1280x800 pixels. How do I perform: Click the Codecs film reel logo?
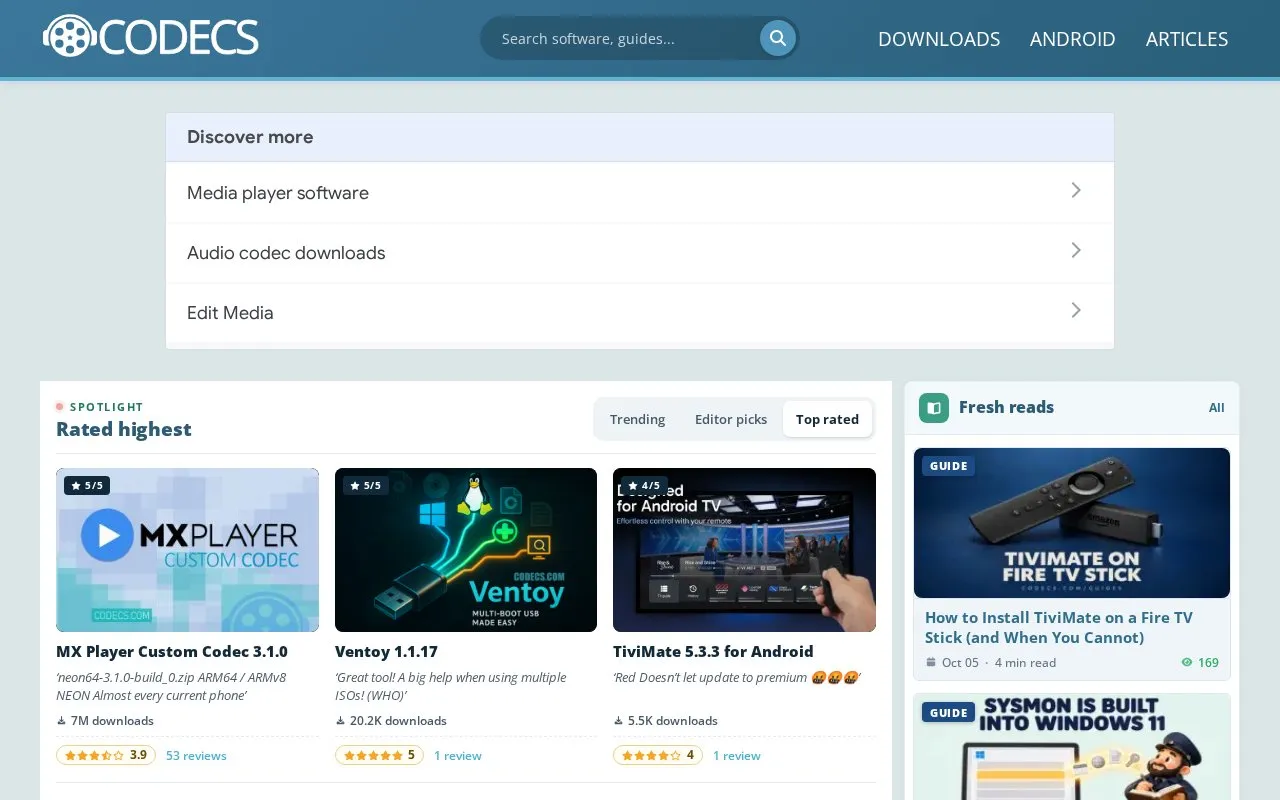[x=151, y=37]
